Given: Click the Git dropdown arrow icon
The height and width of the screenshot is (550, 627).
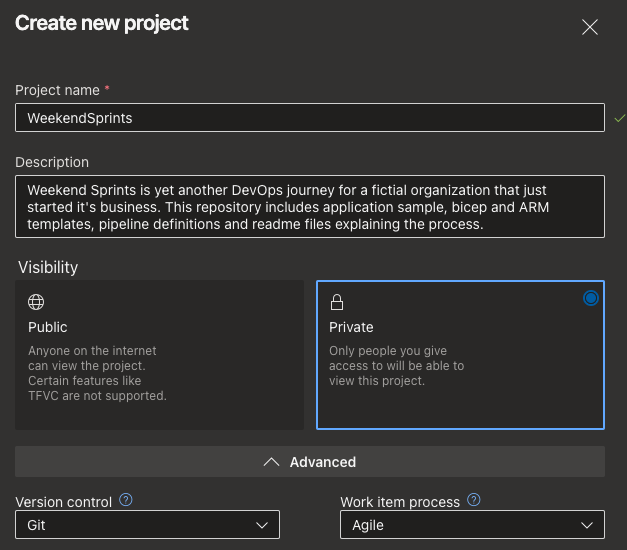Looking at the screenshot, I should [x=262, y=525].
